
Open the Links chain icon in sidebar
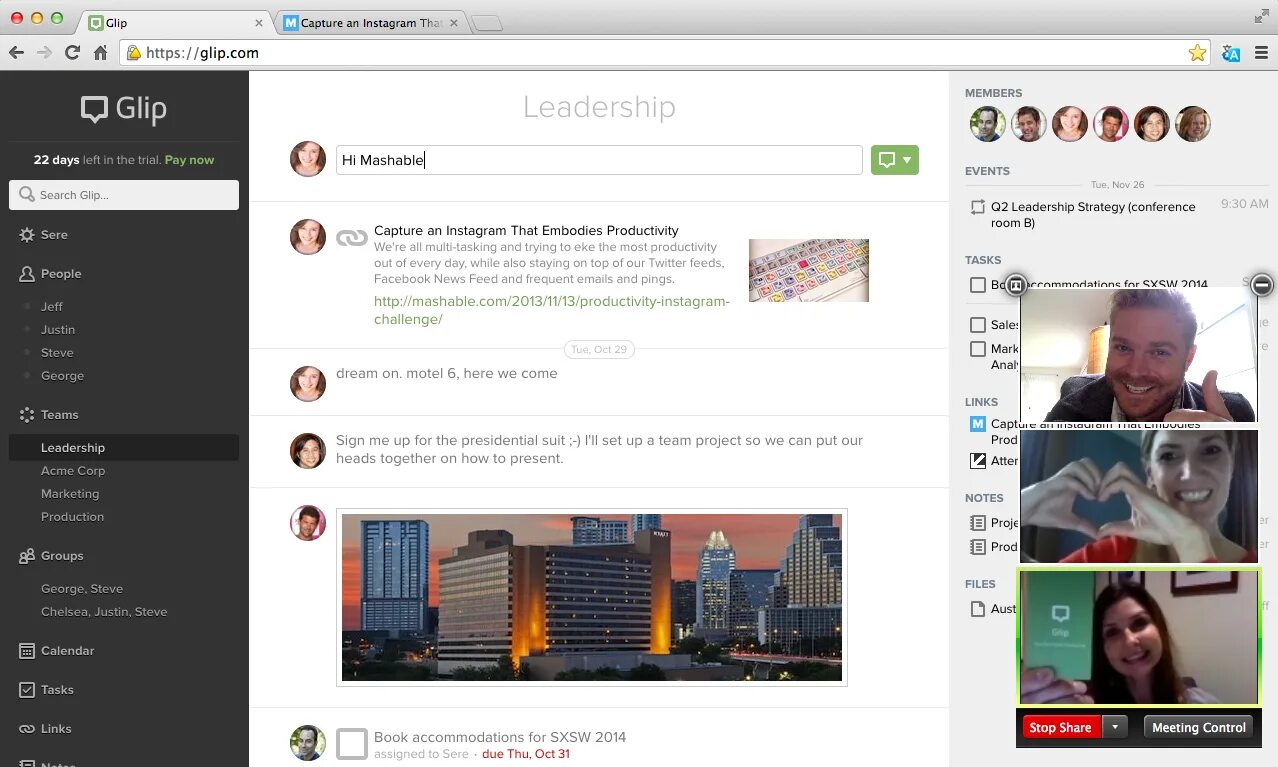pos(27,729)
